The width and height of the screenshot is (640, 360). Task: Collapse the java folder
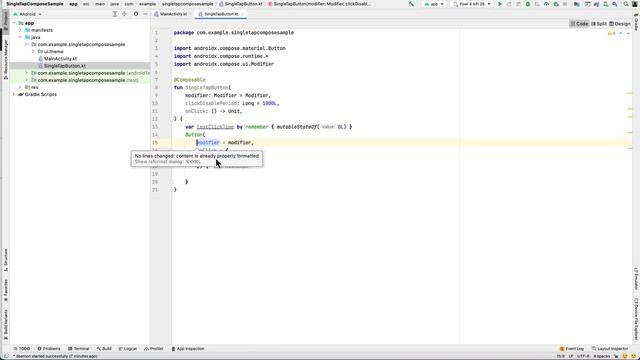(20, 37)
